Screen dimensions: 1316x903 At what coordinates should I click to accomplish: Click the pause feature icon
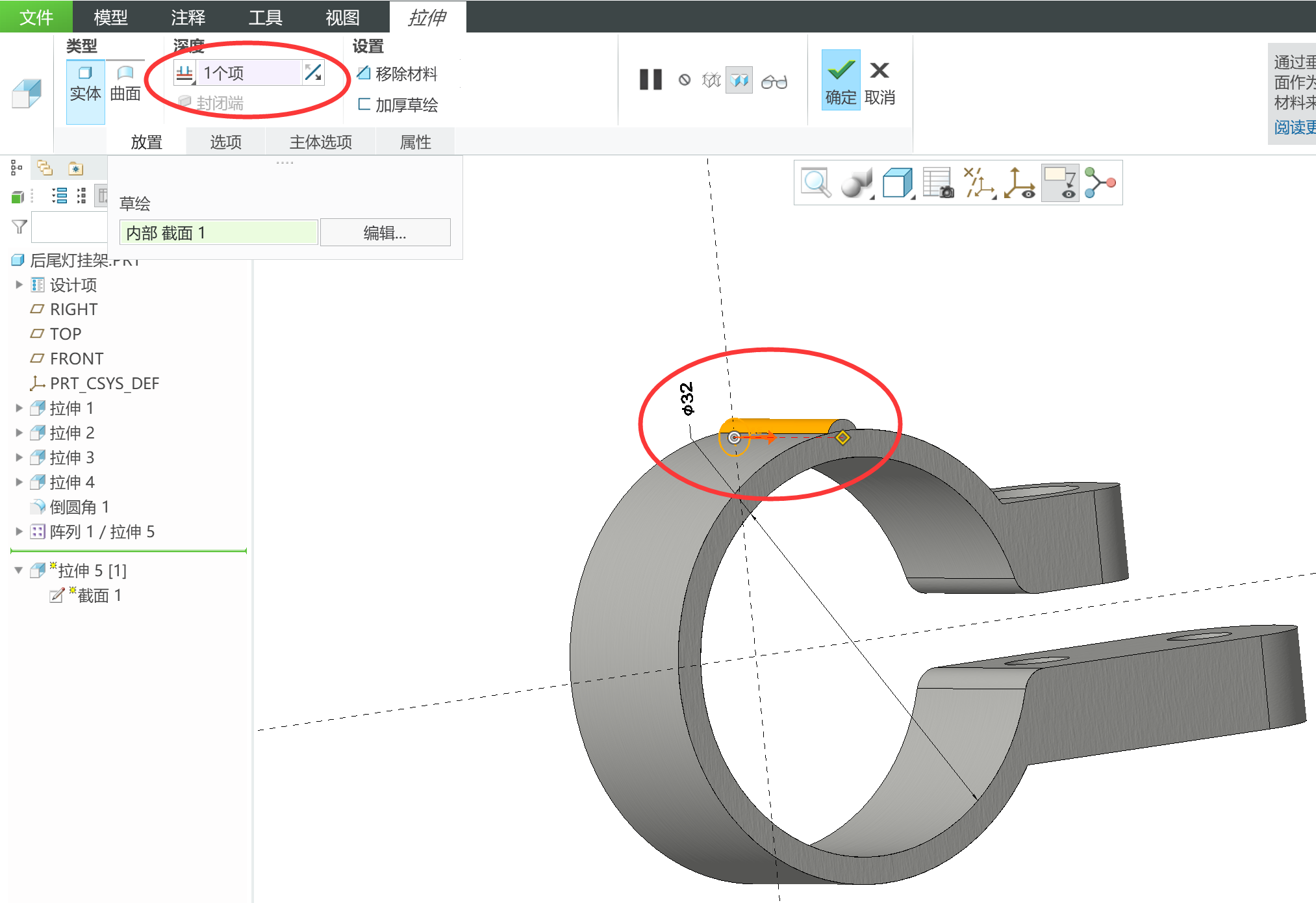tap(650, 80)
